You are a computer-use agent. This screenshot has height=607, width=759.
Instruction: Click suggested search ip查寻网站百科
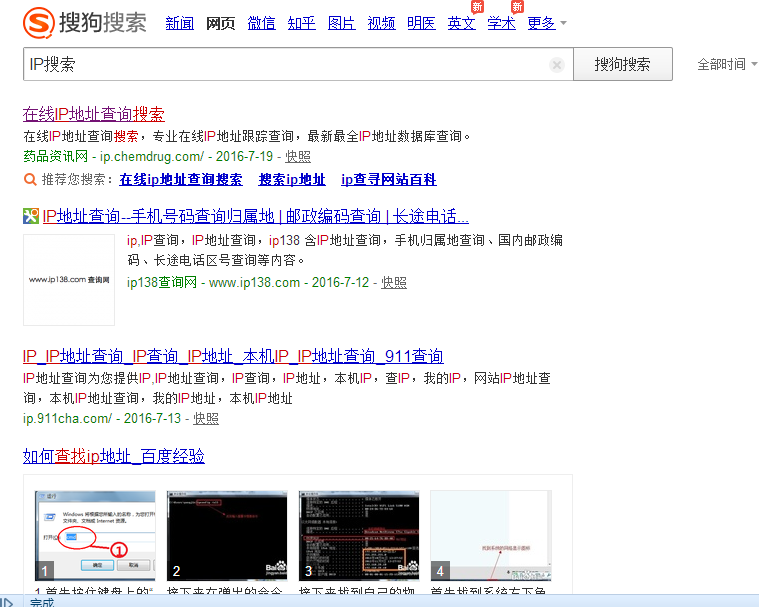[x=389, y=180]
